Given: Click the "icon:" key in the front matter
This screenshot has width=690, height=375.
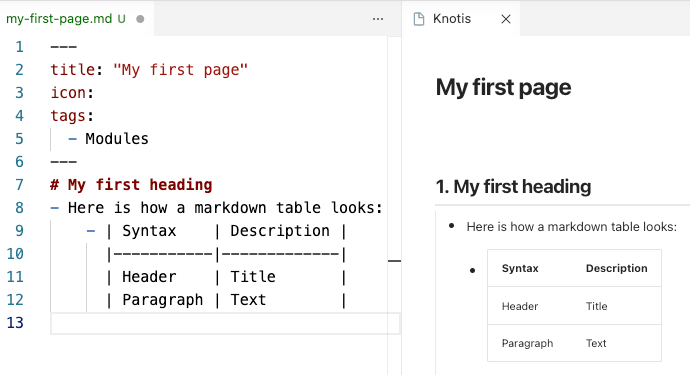Looking at the screenshot, I should click(72, 92).
